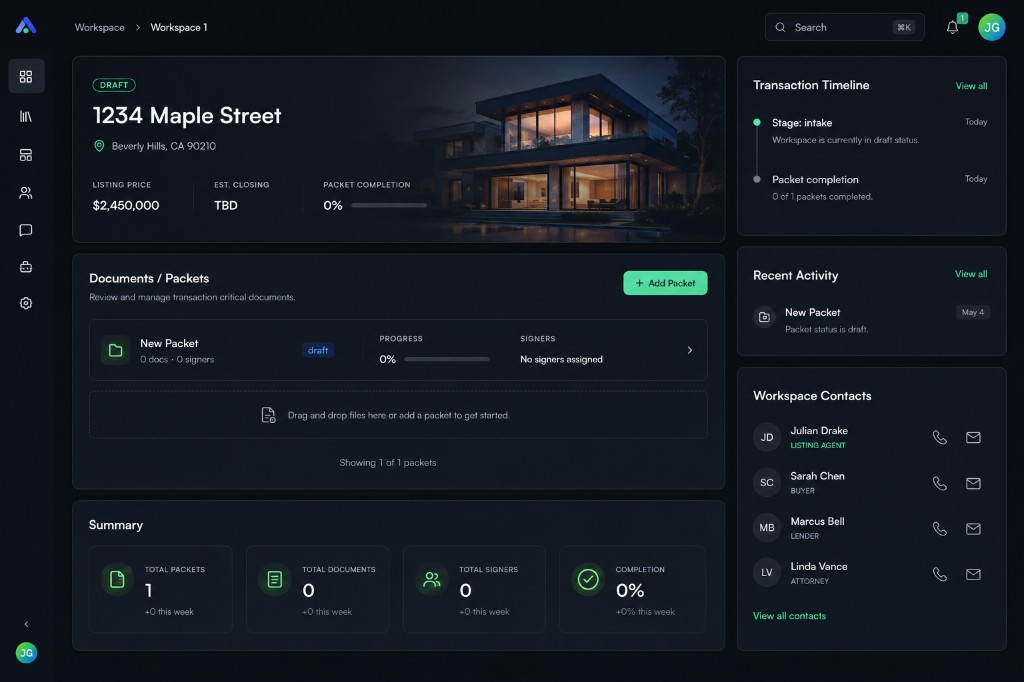Click the Total Documents list icon
Viewport: 1024px width, 682px height.
pyautogui.click(x=275, y=579)
